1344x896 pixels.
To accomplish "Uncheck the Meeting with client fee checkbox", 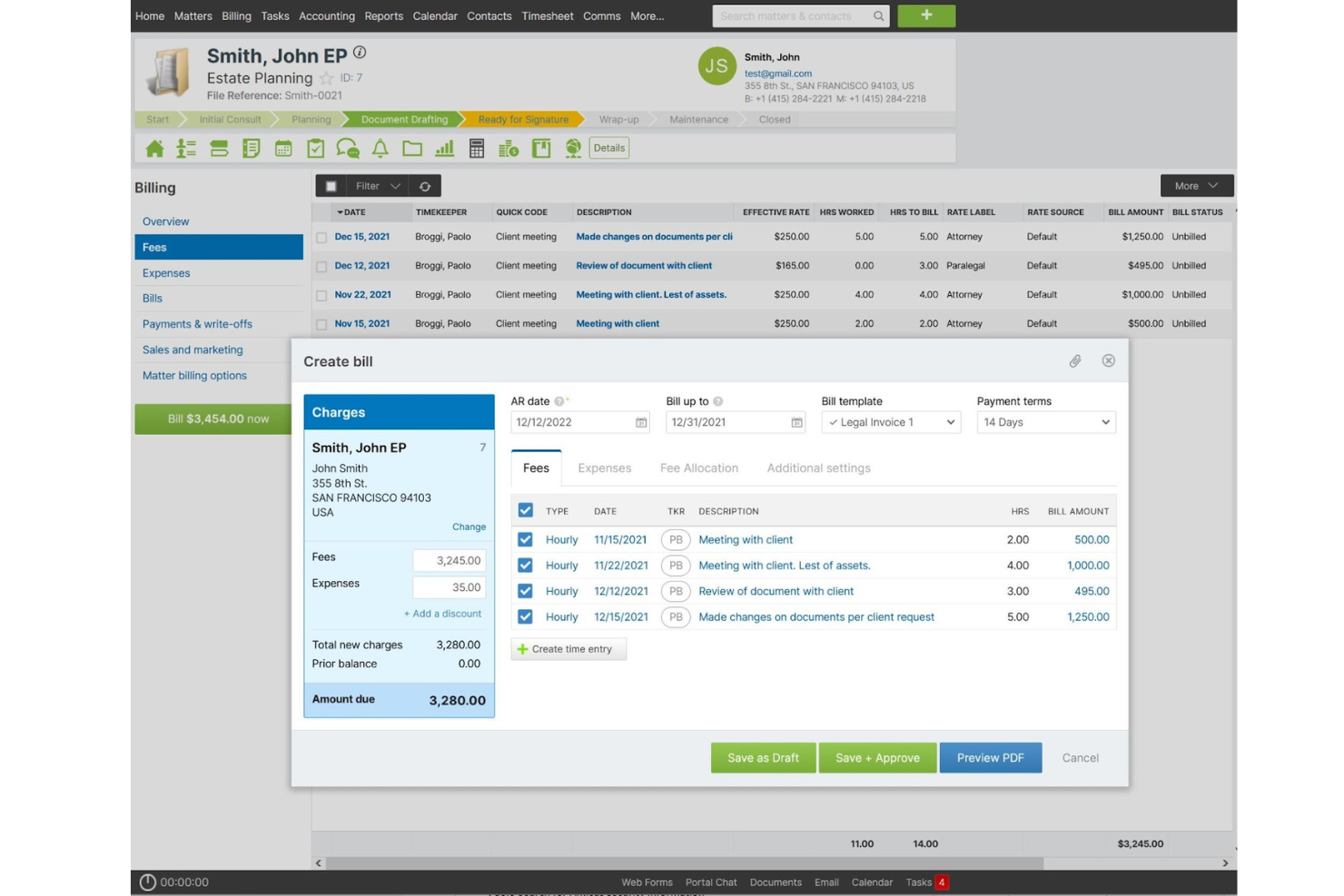I will point(525,539).
